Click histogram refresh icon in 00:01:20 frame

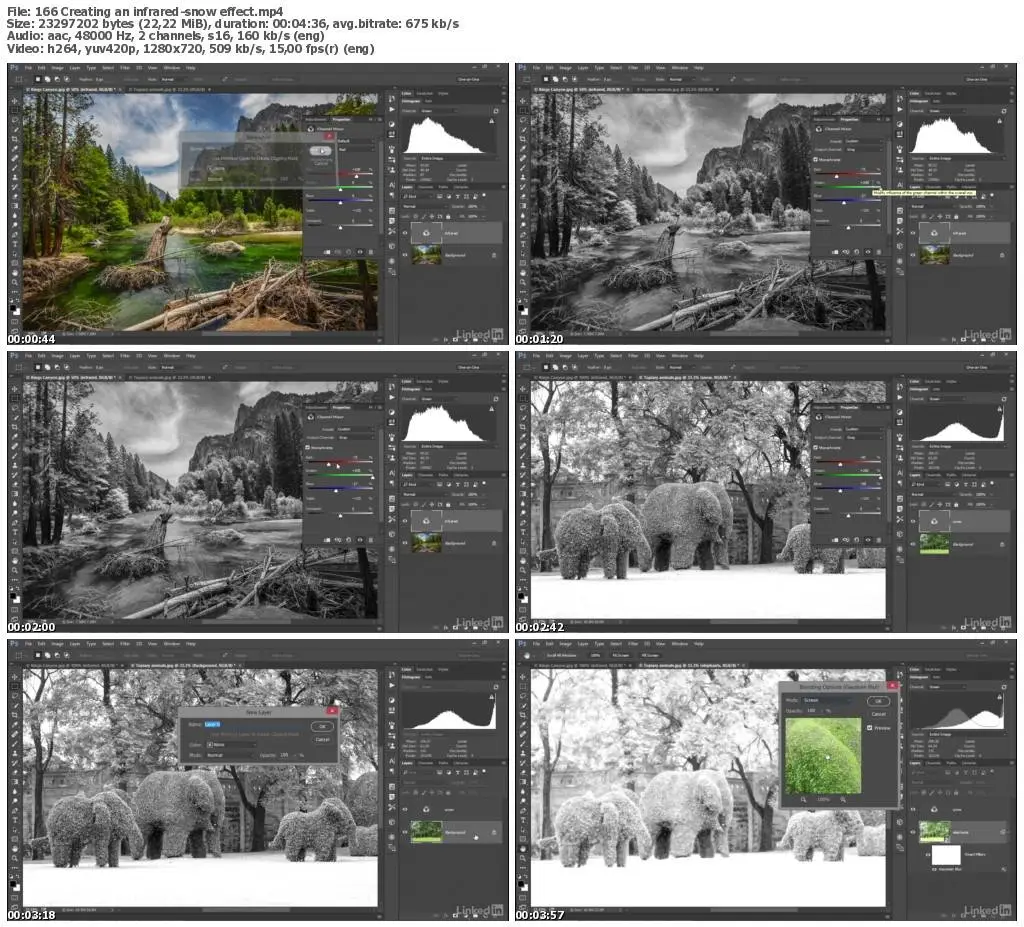point(1004,111)
